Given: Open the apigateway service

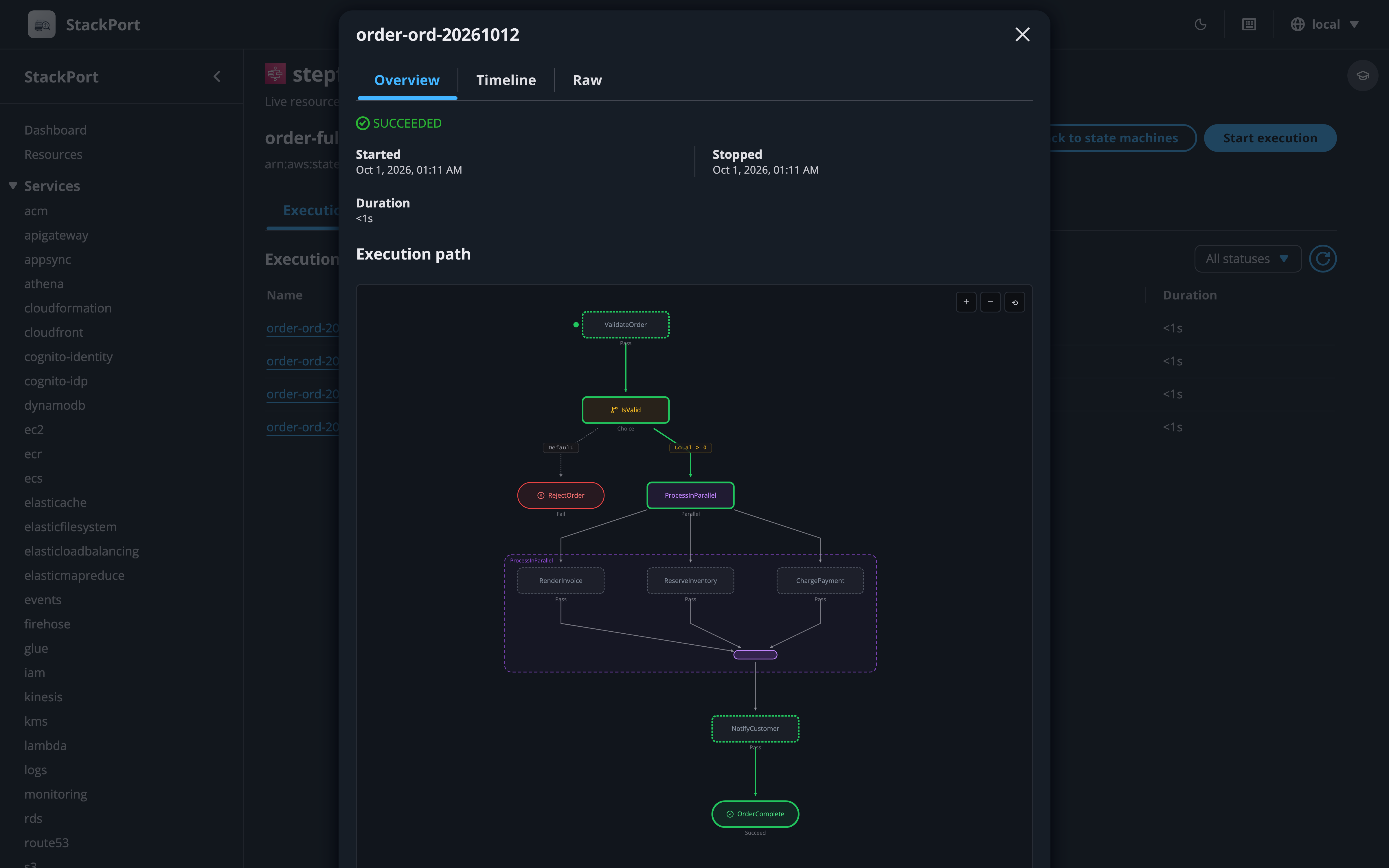Looking at the screenshot, I should 56,235.
